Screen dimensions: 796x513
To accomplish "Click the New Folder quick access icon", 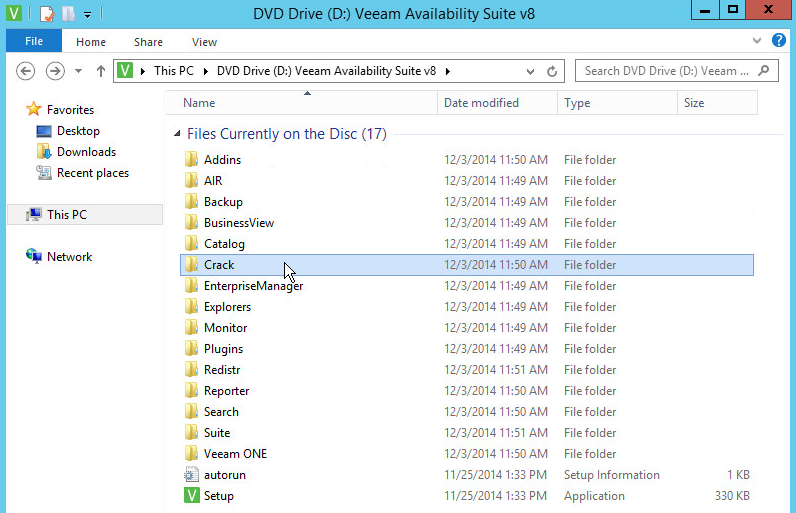I will [69, 14].
